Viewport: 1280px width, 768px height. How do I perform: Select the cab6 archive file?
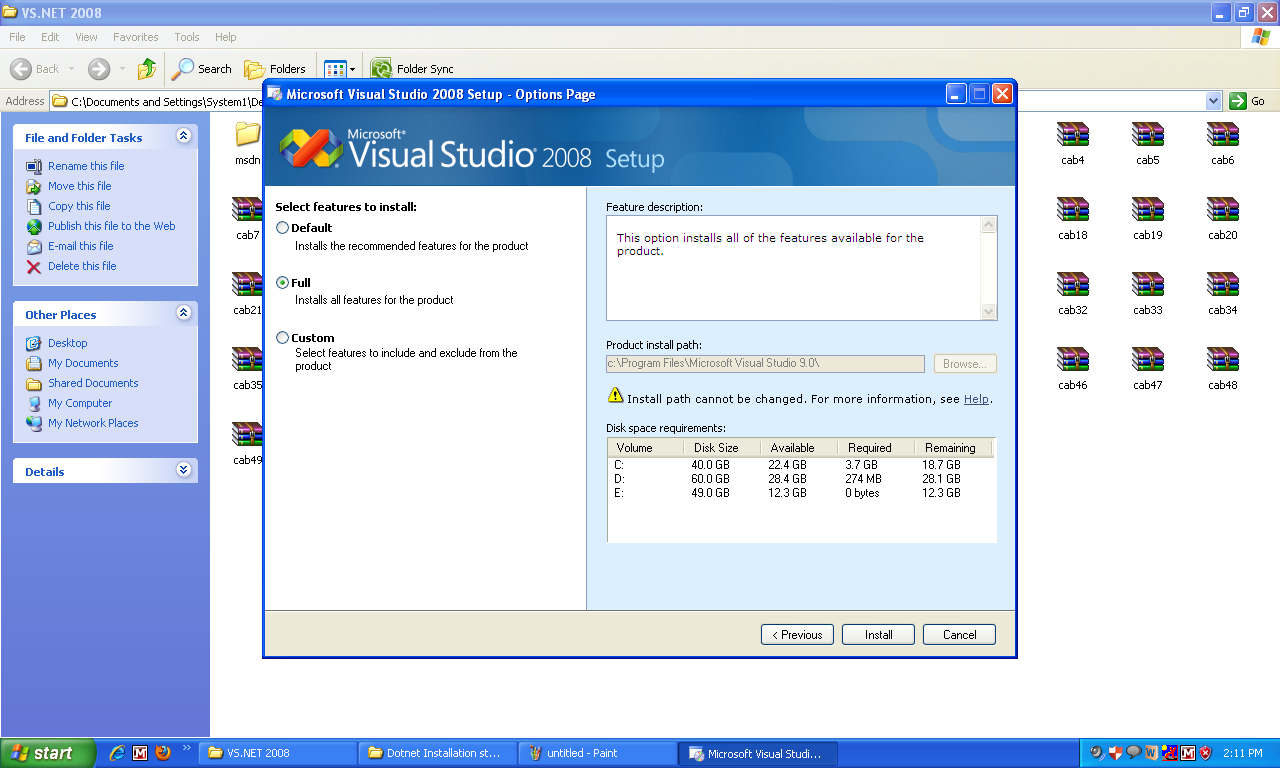1223,144
